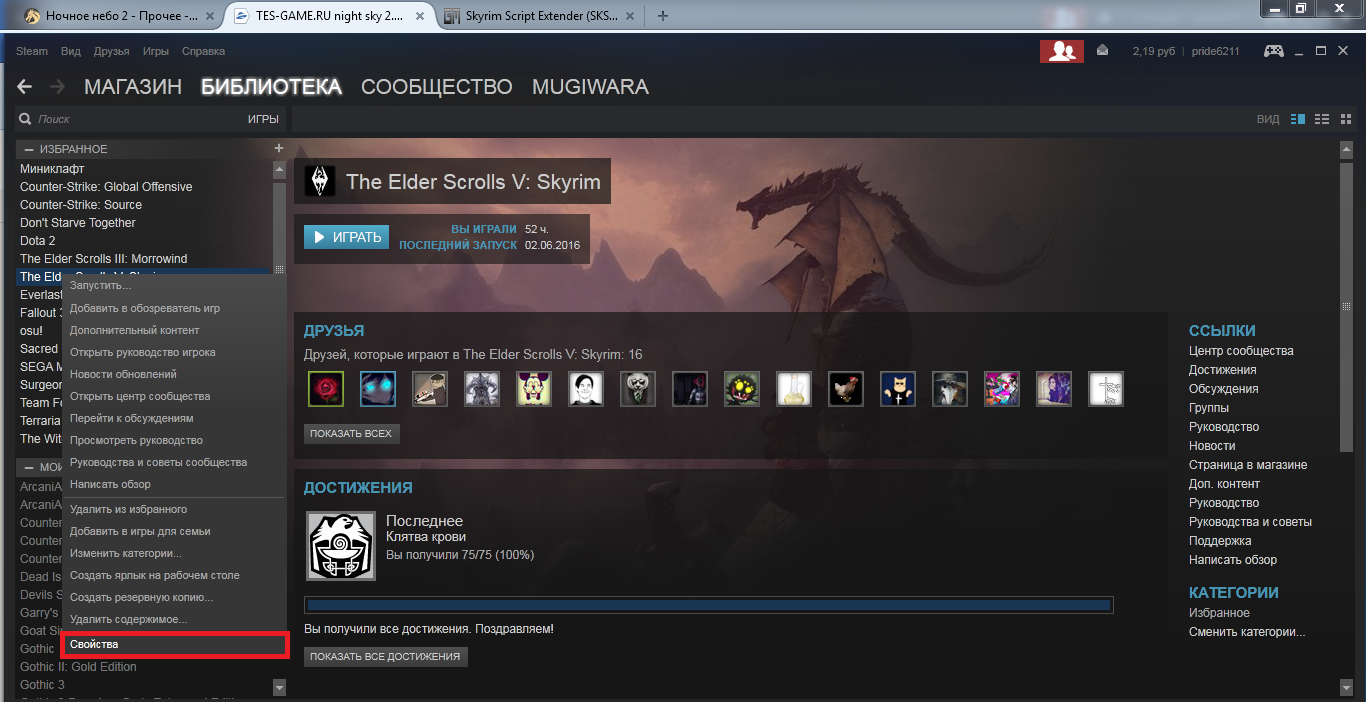Open the Steam menu

32,51
